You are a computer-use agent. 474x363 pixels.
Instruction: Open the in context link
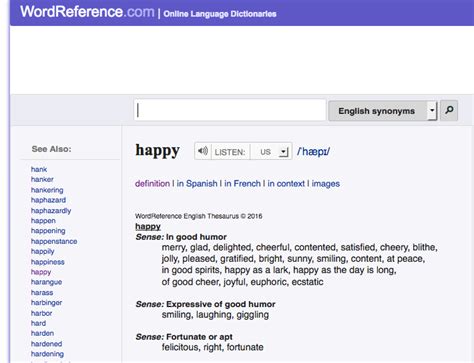[x=286, y=184]
